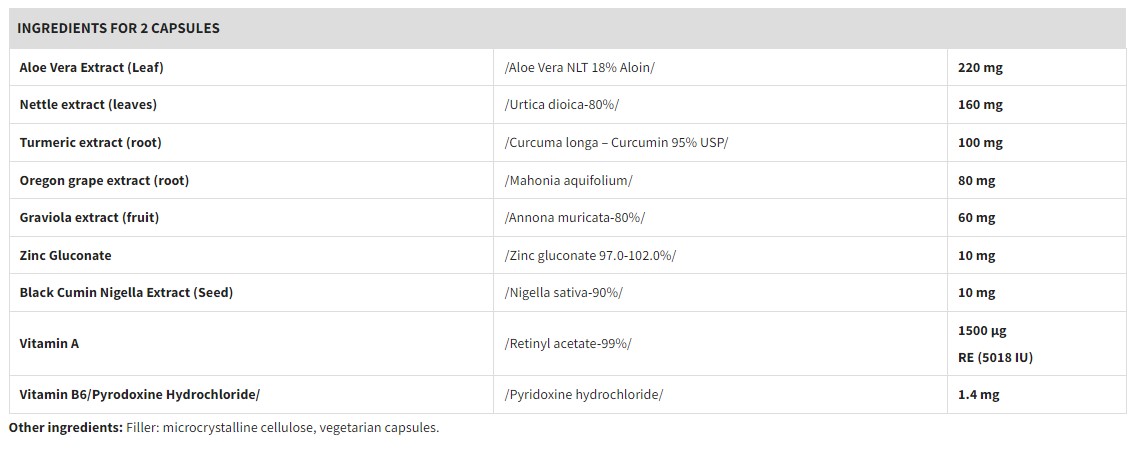
Task: Click the 'Ingredients for 2 Capsules' header
Action: [118, 28]
